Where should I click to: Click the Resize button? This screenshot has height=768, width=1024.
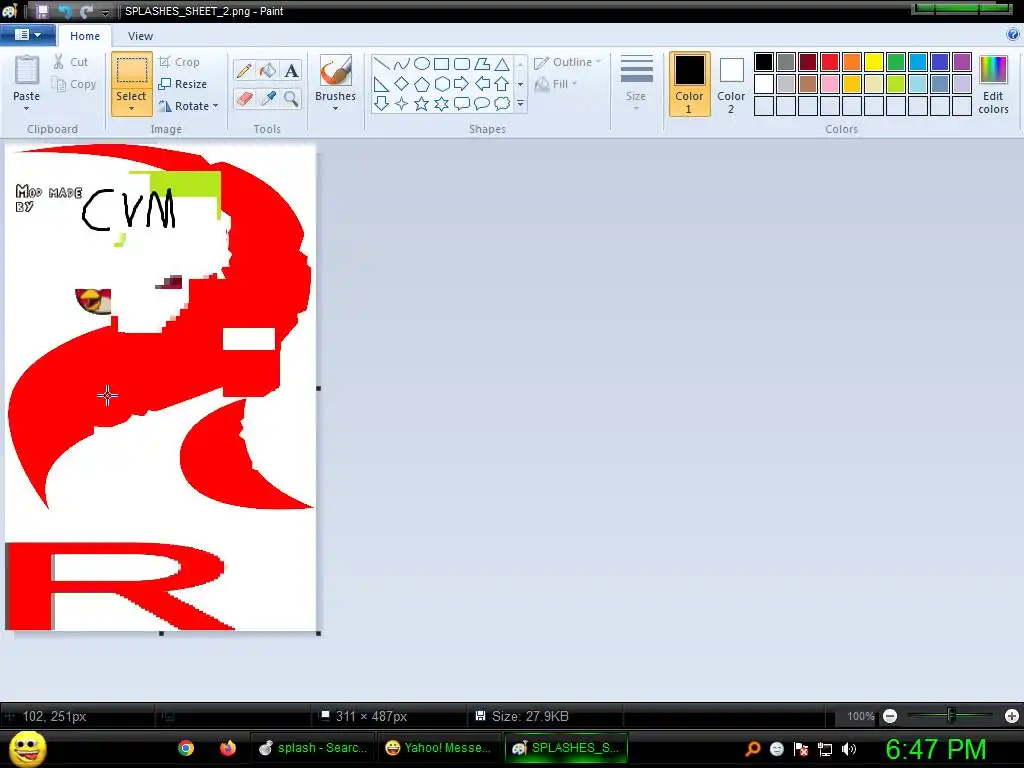[183, 84]
